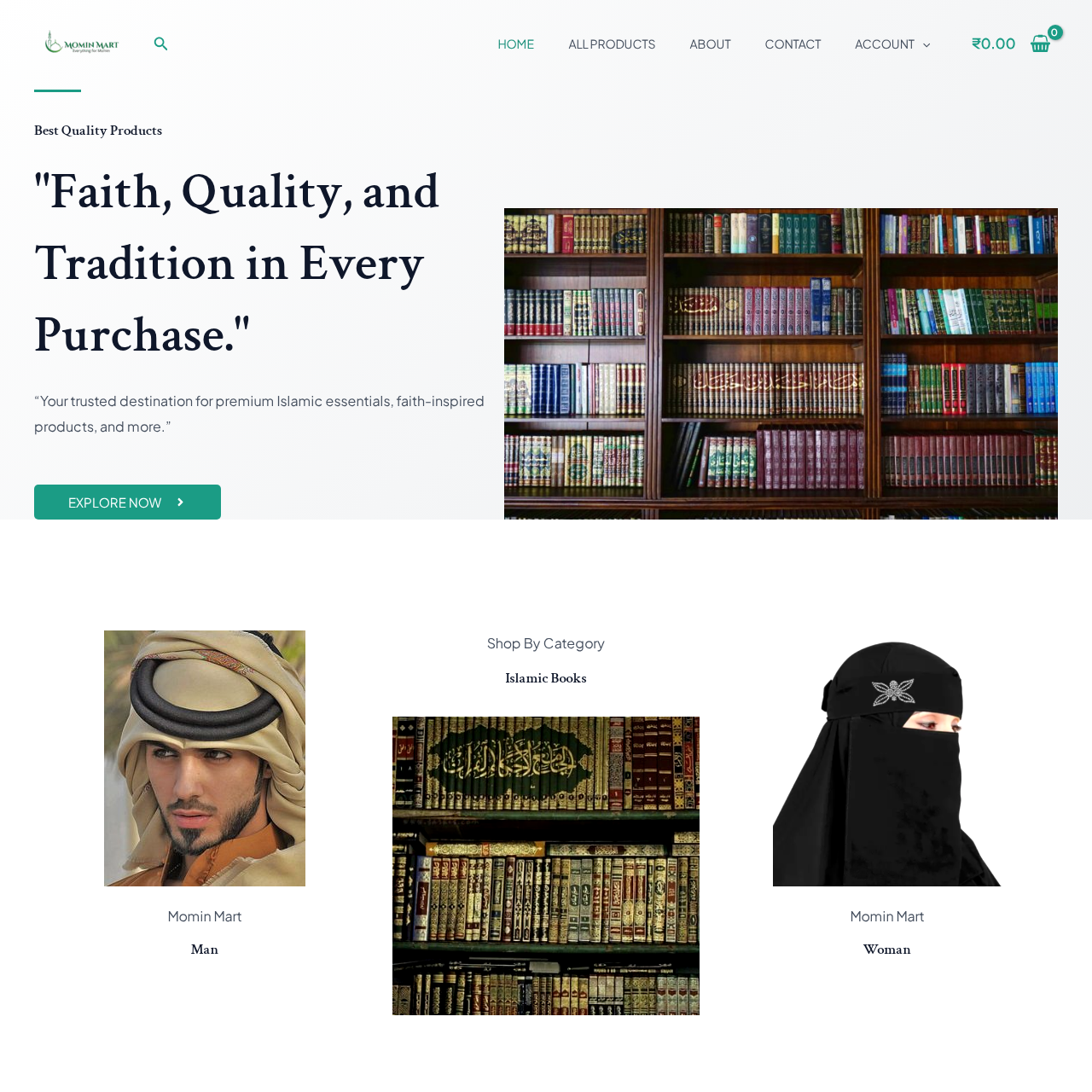This screenshot has height=1092, width=1092.
Task: Click the hero bookshelf banner image
Action: [x=781, y=364]
